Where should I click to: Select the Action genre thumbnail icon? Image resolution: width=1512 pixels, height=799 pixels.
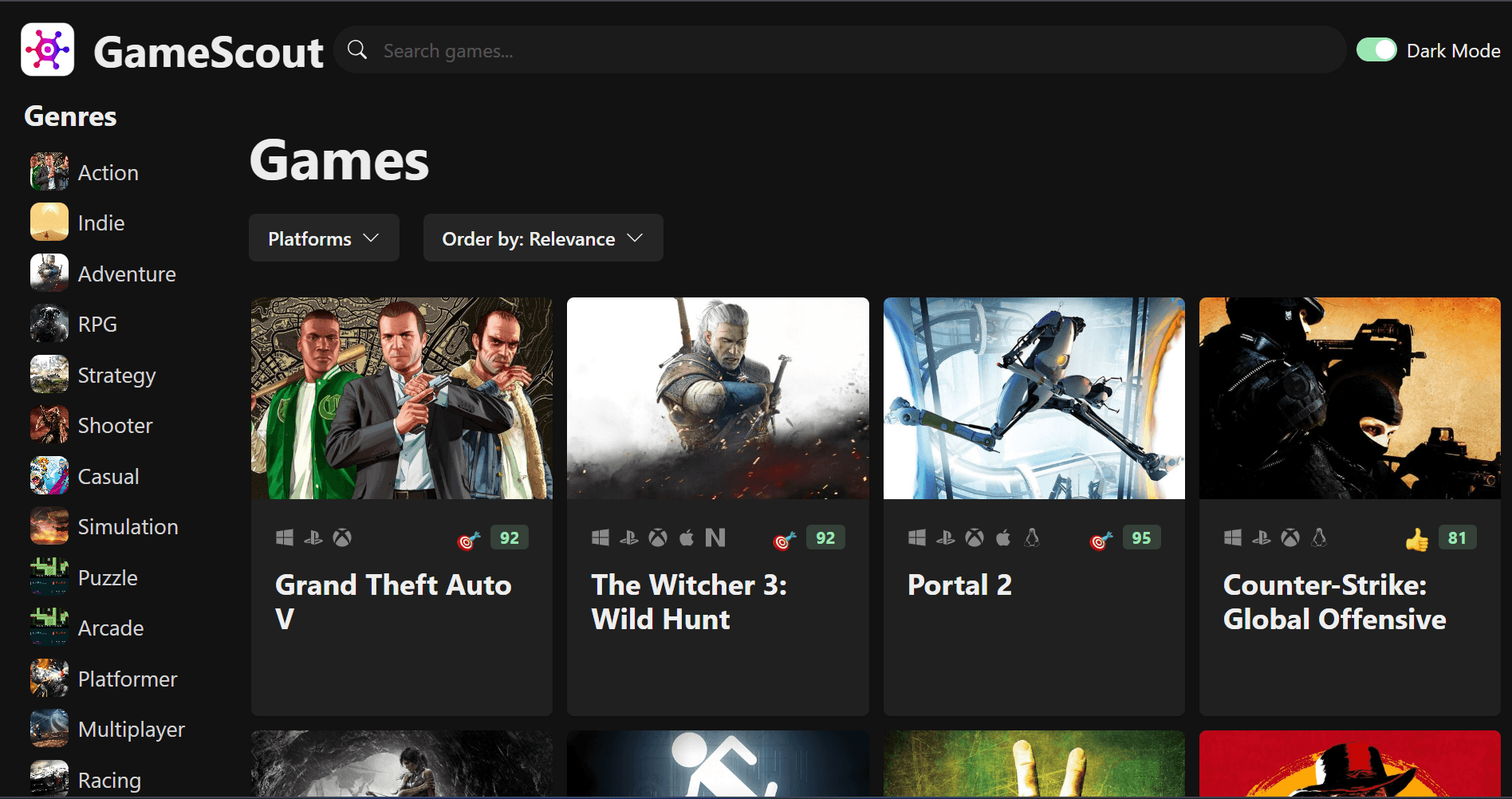pyautogui.click(x=49, y=172)
